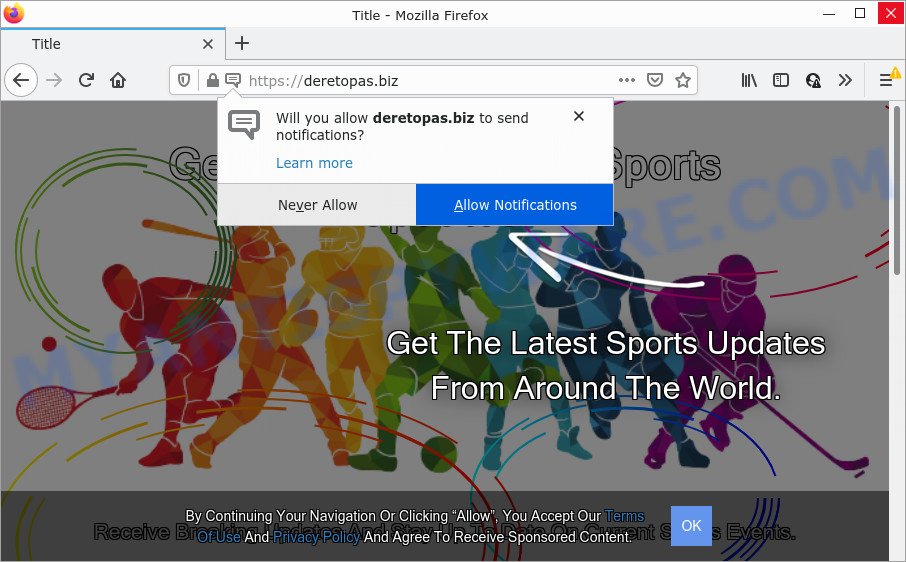This screenshot has height=562, width=906.
Task: Maximize the Firefox window
Action: click(860, 13)
